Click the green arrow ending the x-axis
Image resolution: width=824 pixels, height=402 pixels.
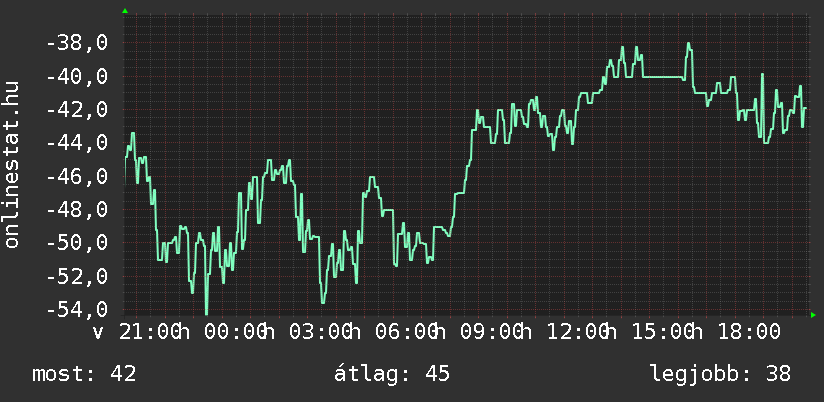coord(814,315)
